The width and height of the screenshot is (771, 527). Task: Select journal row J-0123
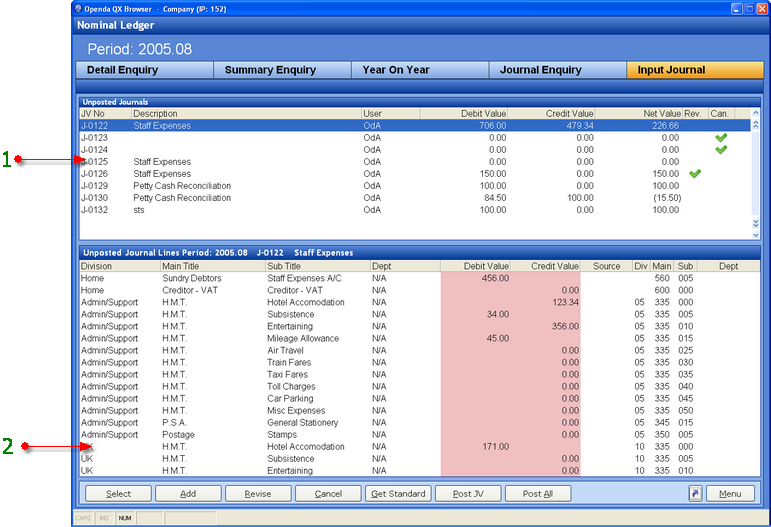click(x=415, y=138)
